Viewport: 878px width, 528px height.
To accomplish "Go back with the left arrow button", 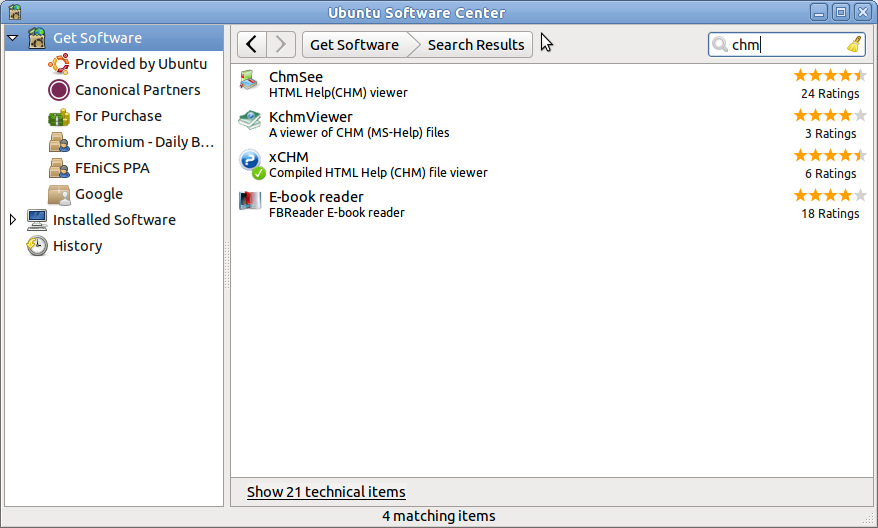I will click(252, 44).
